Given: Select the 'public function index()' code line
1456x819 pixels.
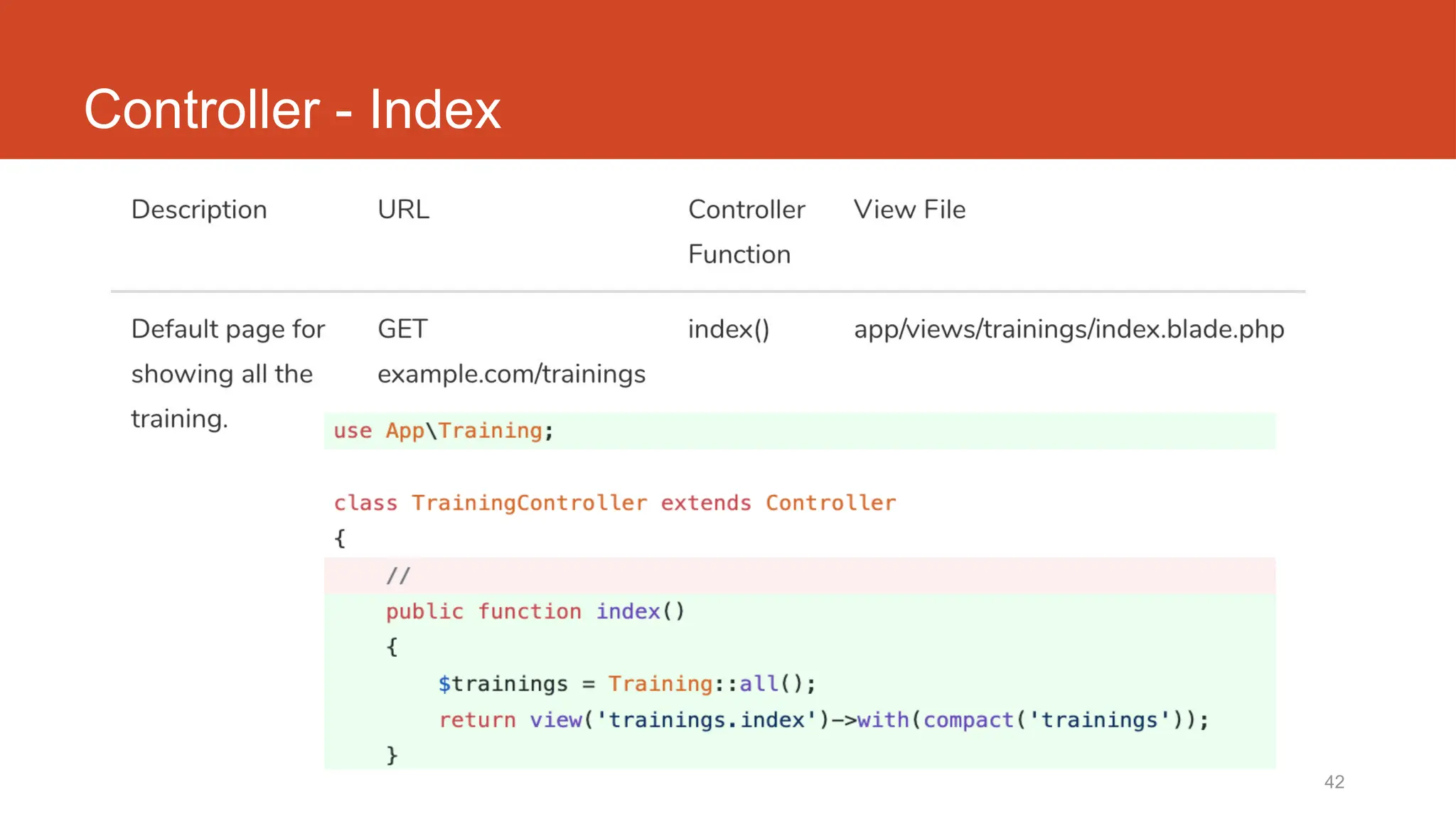Looking at the screenshot, I should pyautogui.click(x=535, y=611).
